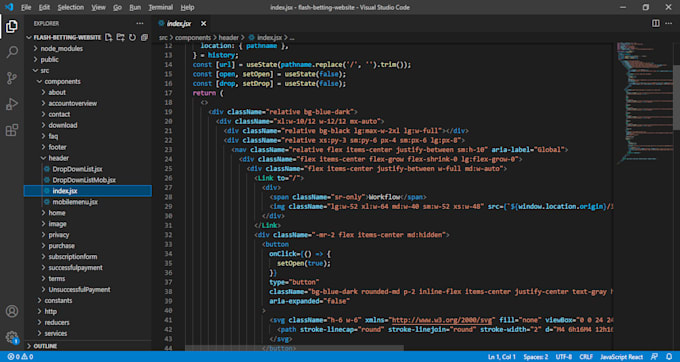Open the Search view icon
Screen dimensions: 680x362
point(12,52)
